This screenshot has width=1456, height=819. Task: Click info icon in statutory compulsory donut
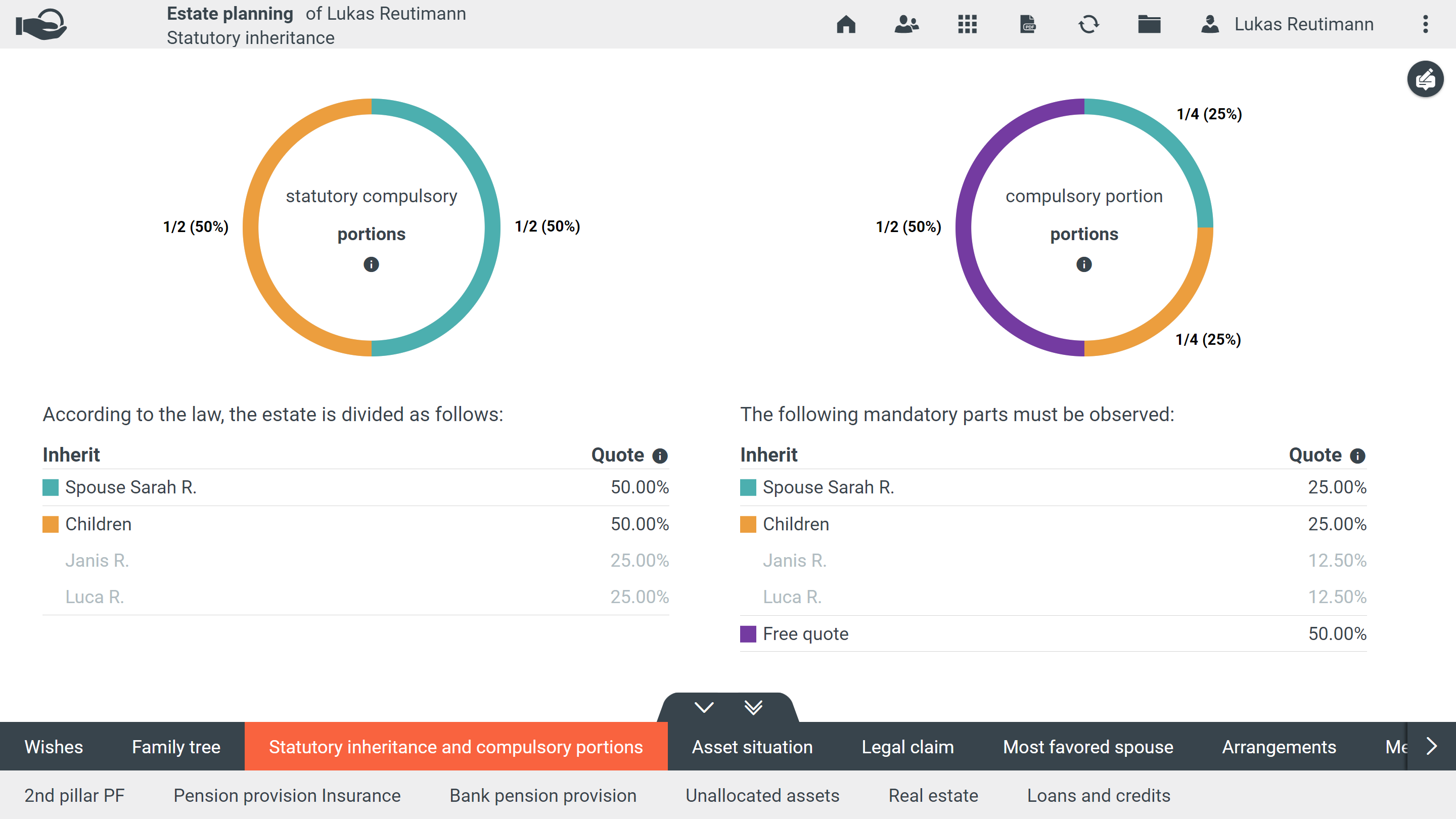tap(372, 264)
